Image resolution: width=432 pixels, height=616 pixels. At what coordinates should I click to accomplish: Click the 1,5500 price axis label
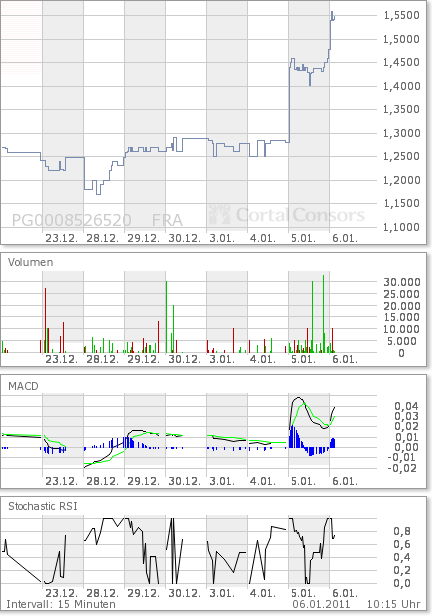(x=401, y=15)
